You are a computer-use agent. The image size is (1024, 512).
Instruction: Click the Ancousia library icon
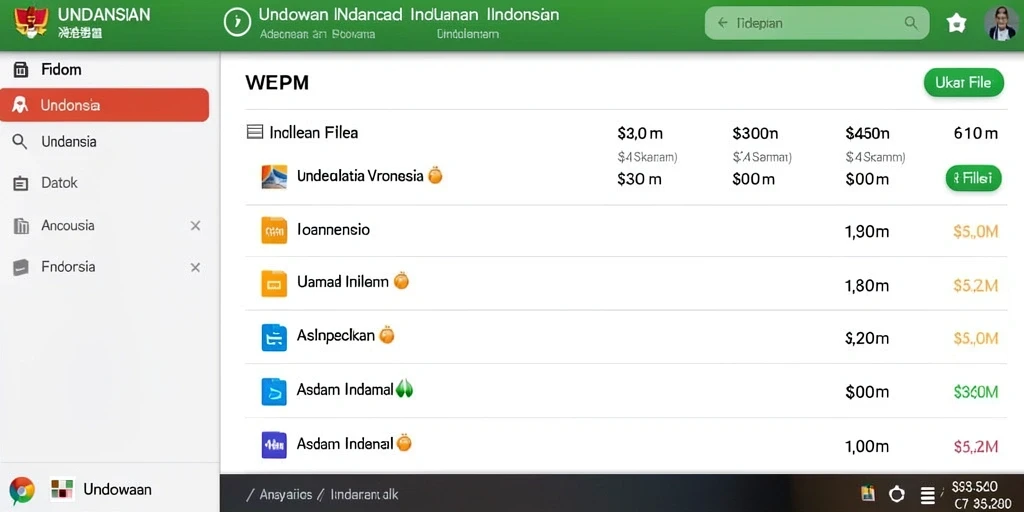coord(21,226)
